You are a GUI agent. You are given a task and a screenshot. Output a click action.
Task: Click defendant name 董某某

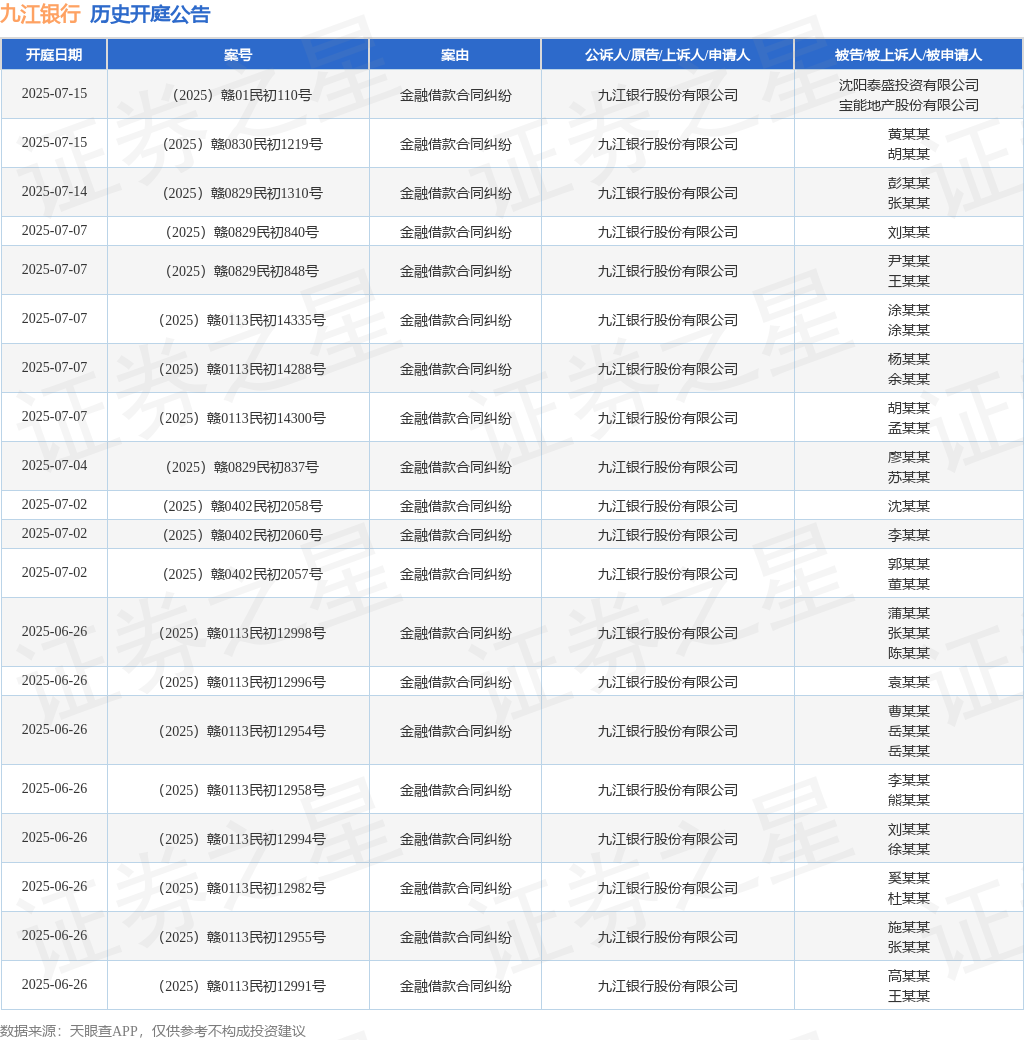coord(909,584)
